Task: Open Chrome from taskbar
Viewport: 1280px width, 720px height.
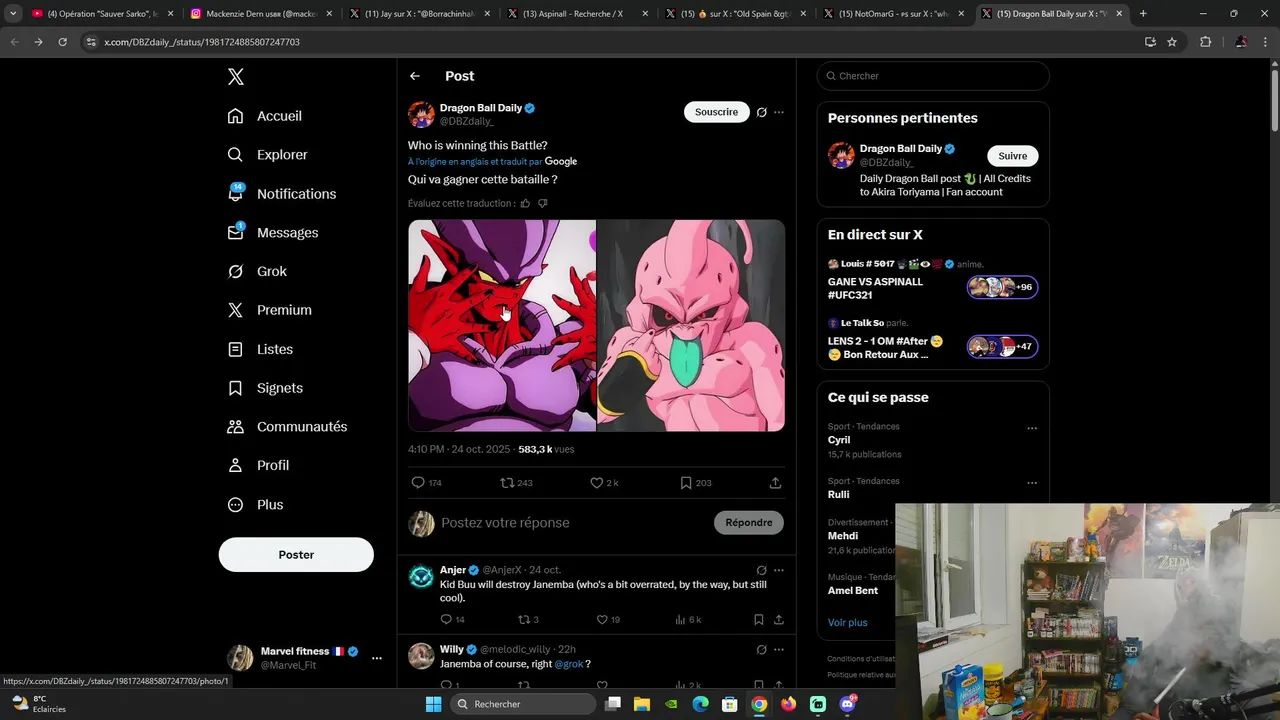Action: coord(759,704)
